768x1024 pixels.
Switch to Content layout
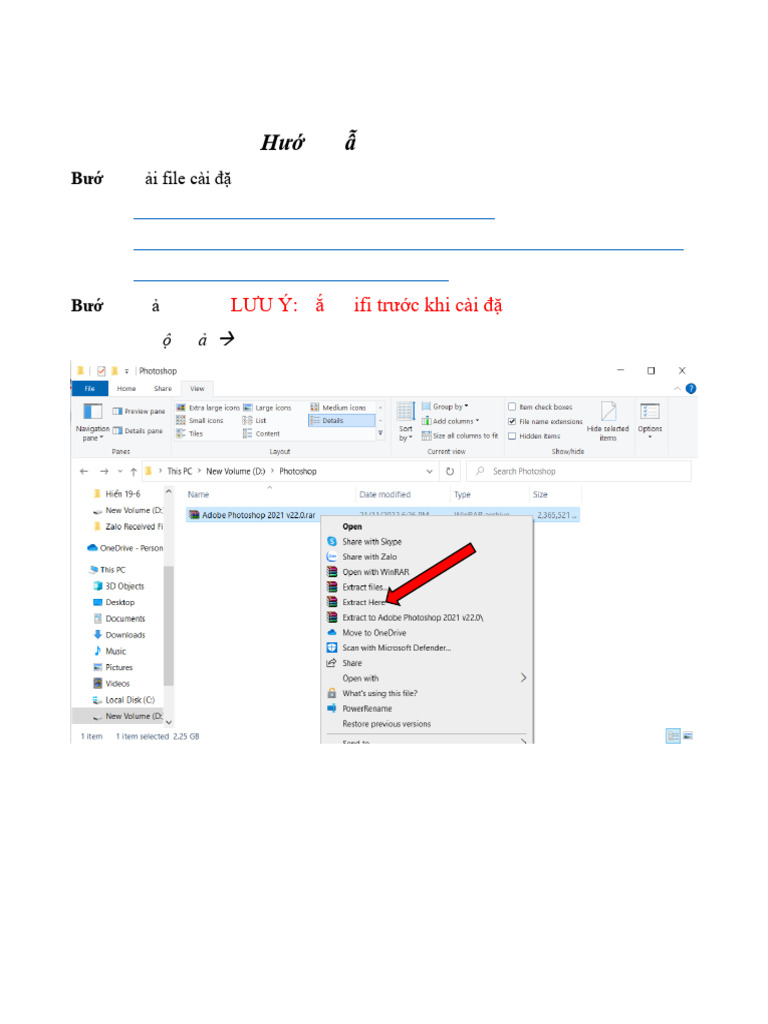click(x=262, y=434)
